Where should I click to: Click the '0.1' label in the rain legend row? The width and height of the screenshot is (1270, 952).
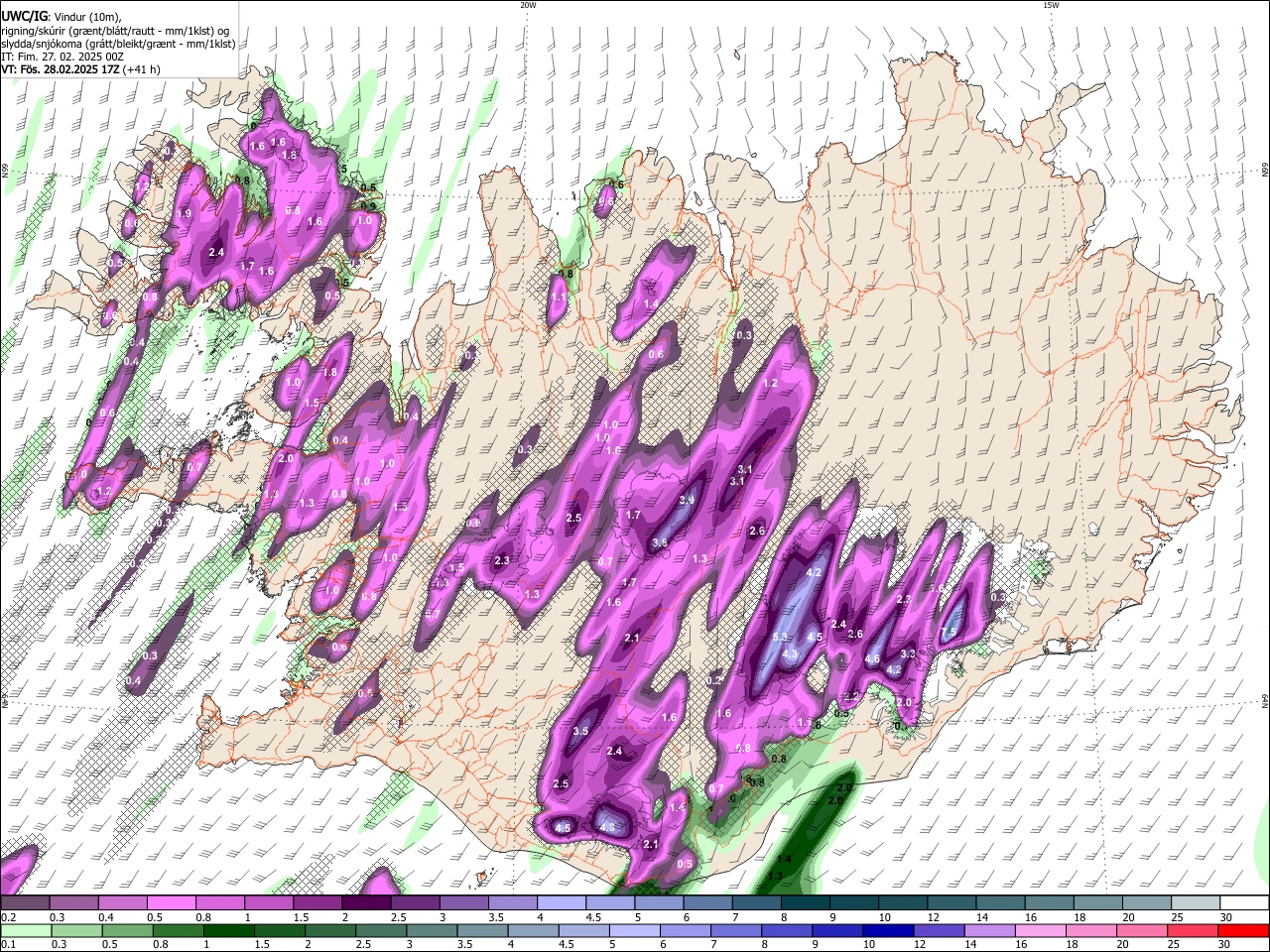(8, 945)
